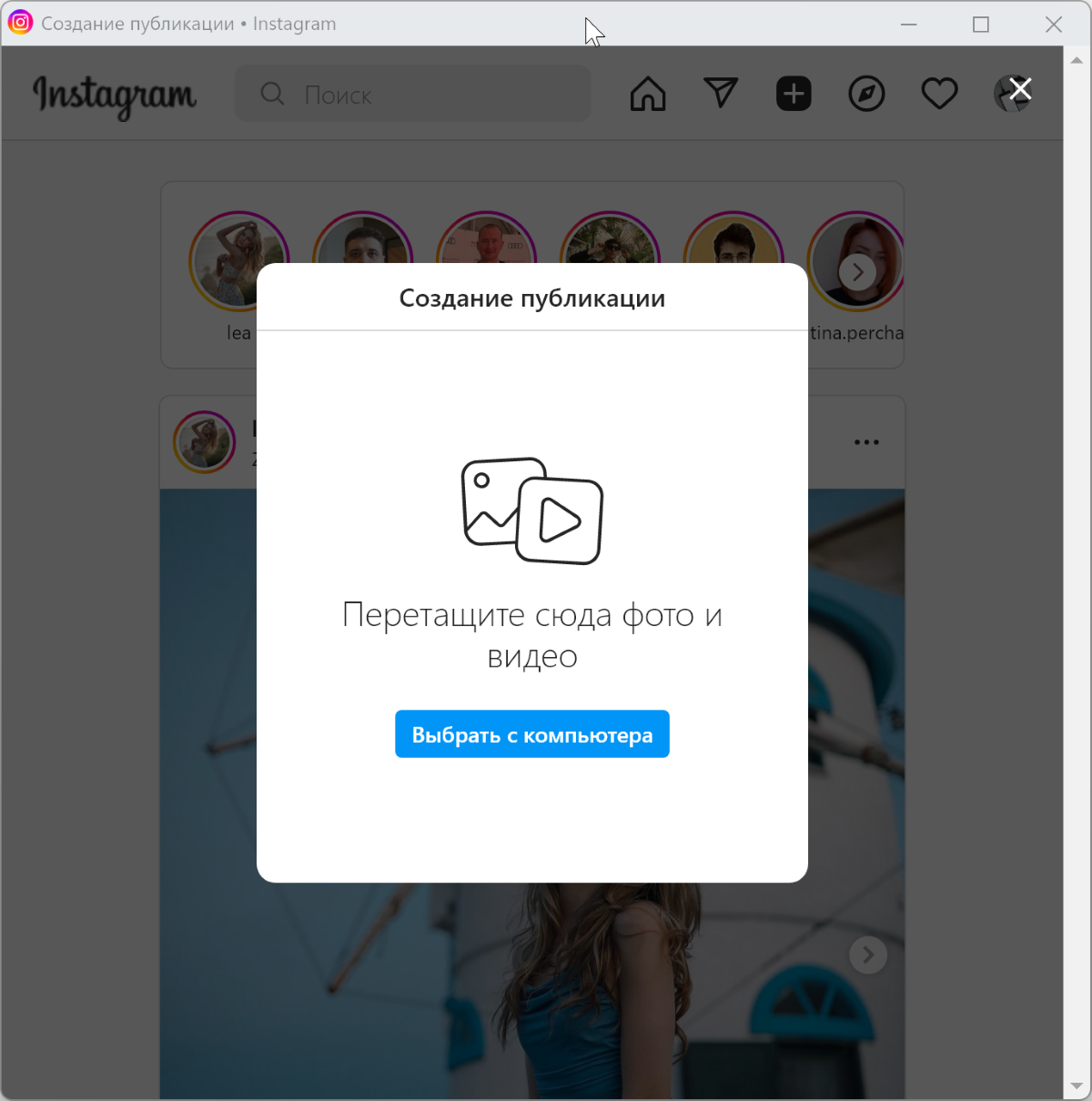1092x1101 pixels.
Task: Open direct messages paper plane icon
Action: tap(721, 93)
